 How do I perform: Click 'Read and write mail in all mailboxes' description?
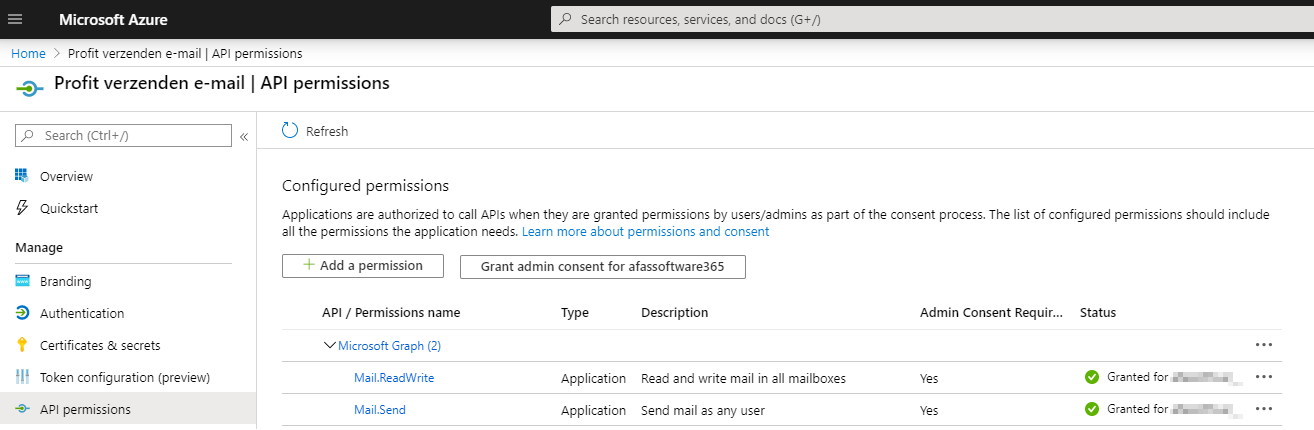tap(743, 379)
